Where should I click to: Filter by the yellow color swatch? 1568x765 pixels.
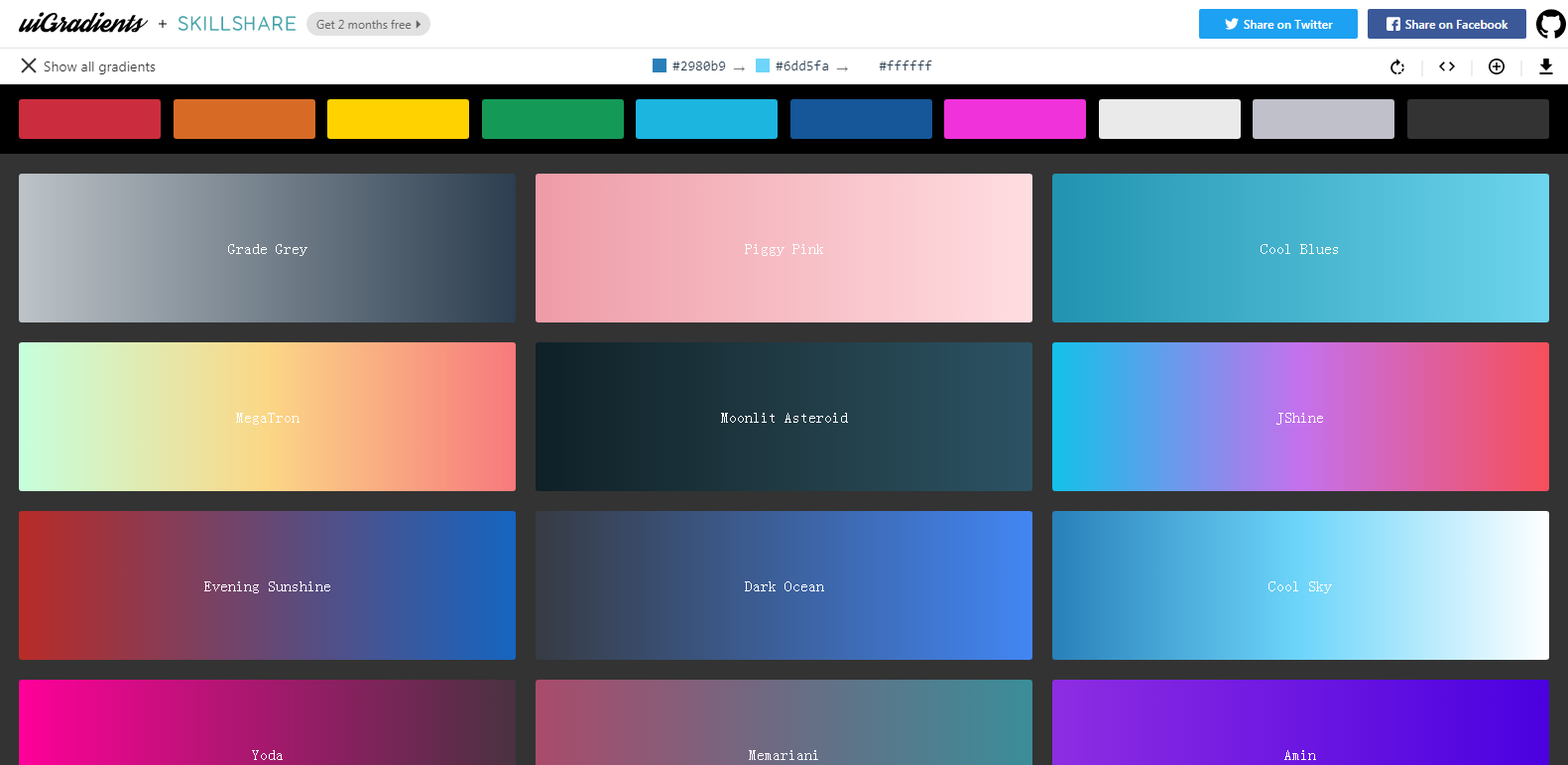point(398,119)
